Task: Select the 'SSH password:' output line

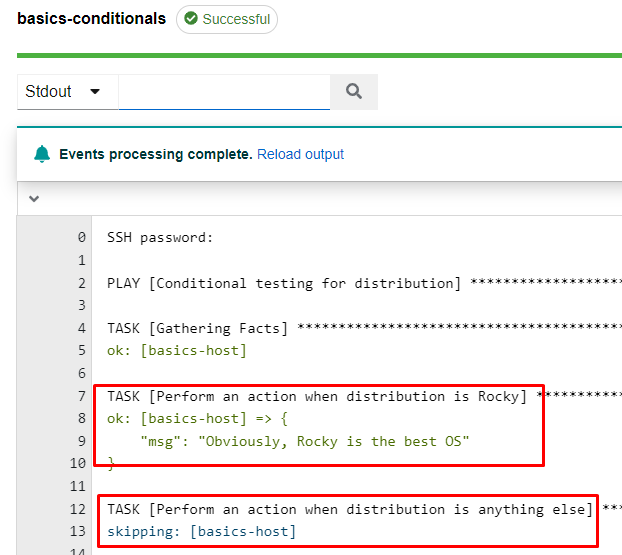Action: 160,237
